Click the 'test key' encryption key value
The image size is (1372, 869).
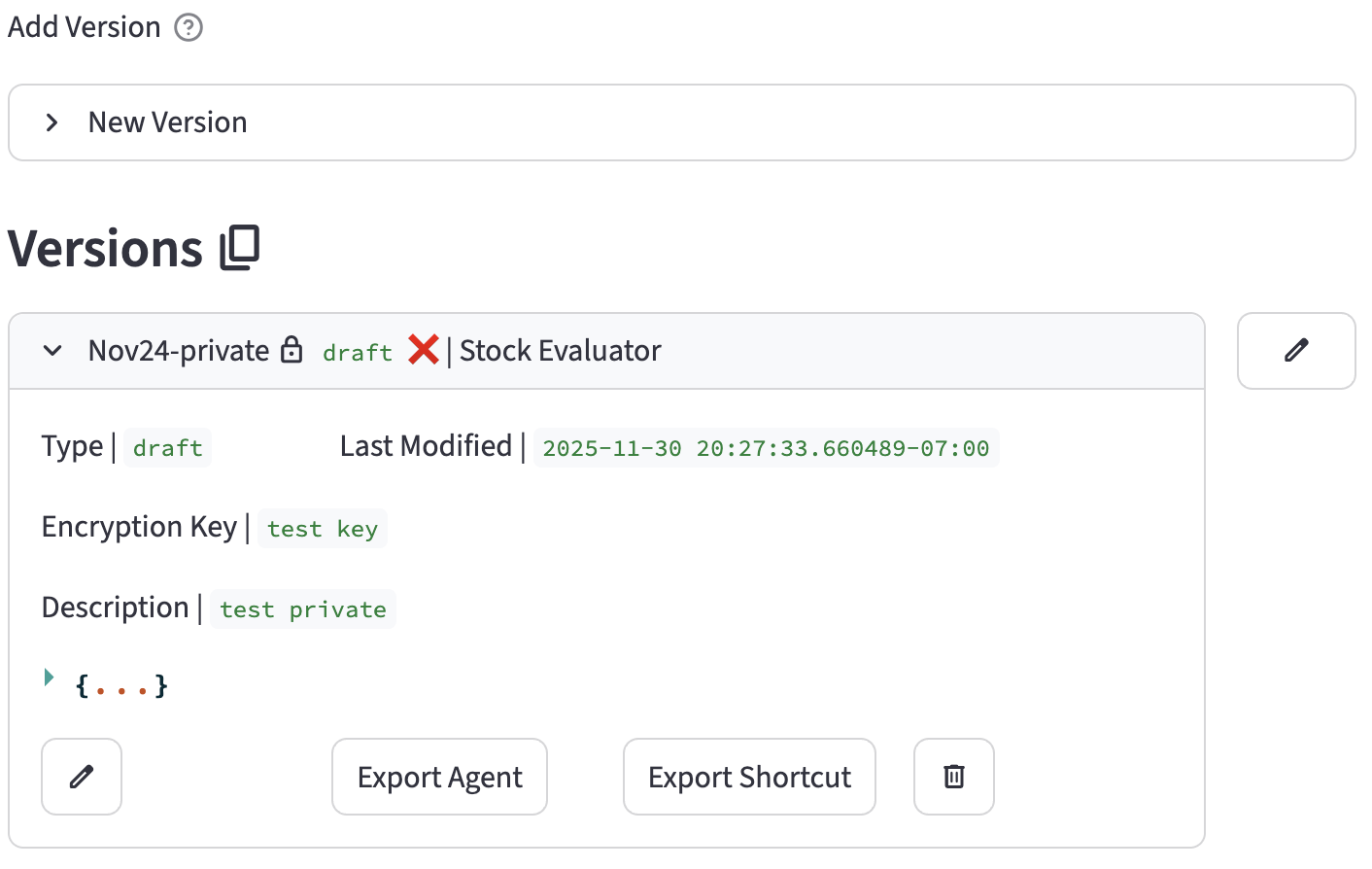[323, 529]
